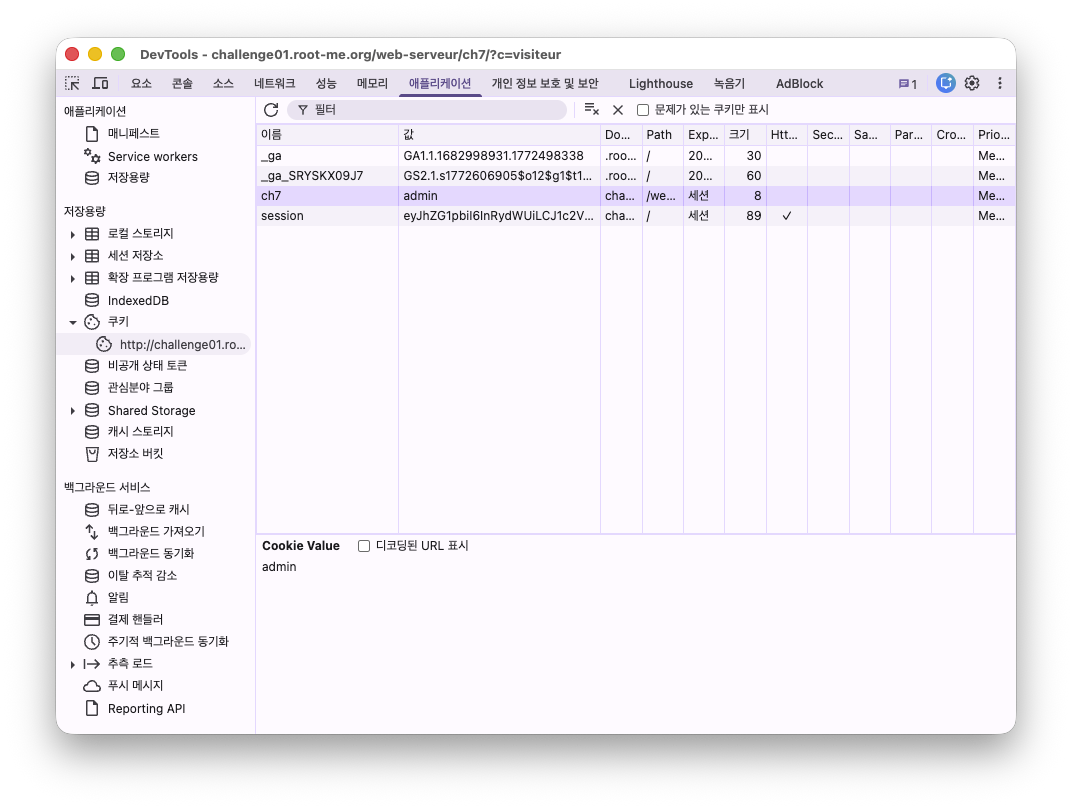The image size is (1072, 808).
Task: Select the session cookie name cell
Action: pyautogui.click(x=327, y=216)
